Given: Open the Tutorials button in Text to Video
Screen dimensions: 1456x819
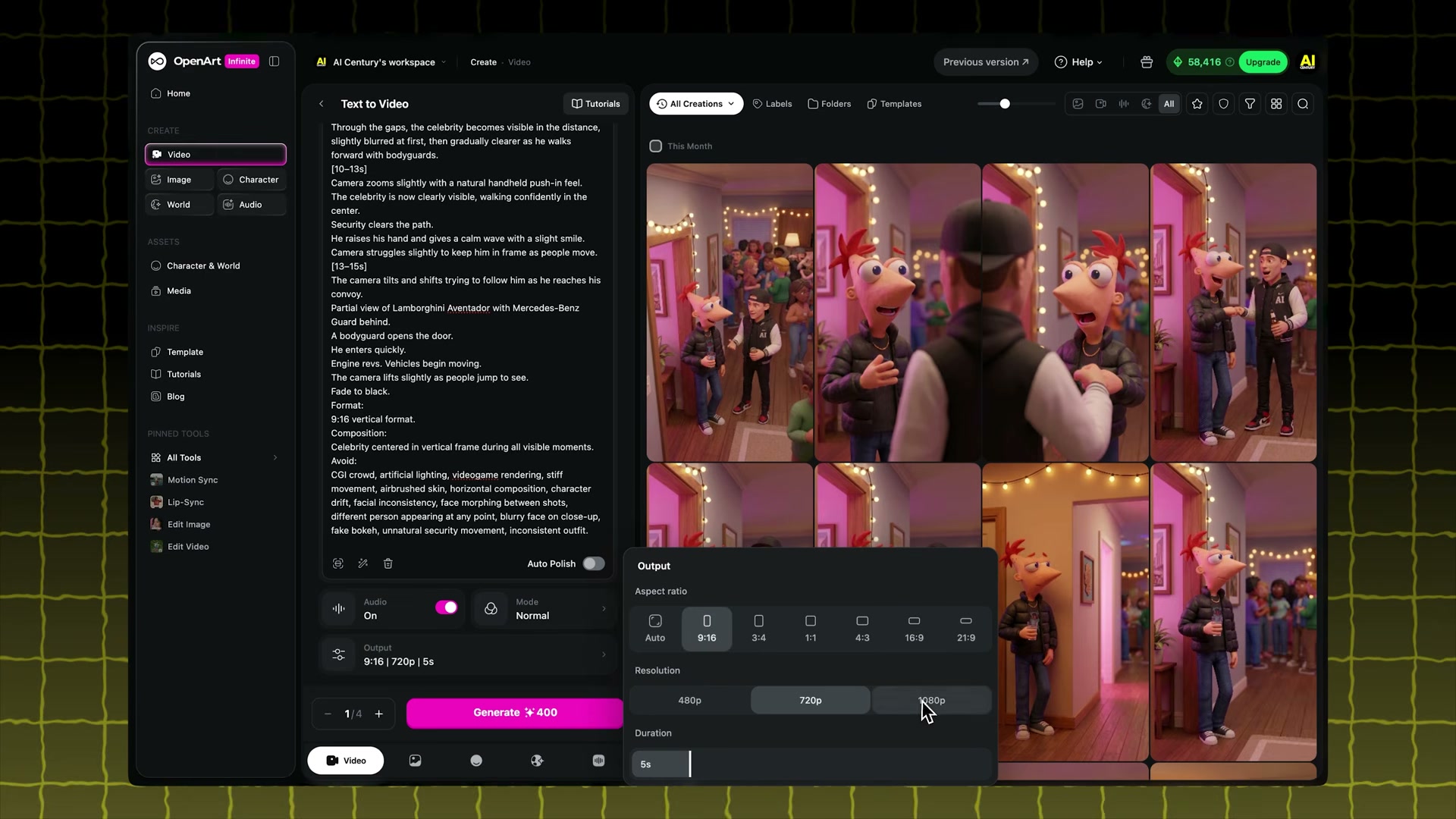Looking at the screenshot, I should 596,104.
